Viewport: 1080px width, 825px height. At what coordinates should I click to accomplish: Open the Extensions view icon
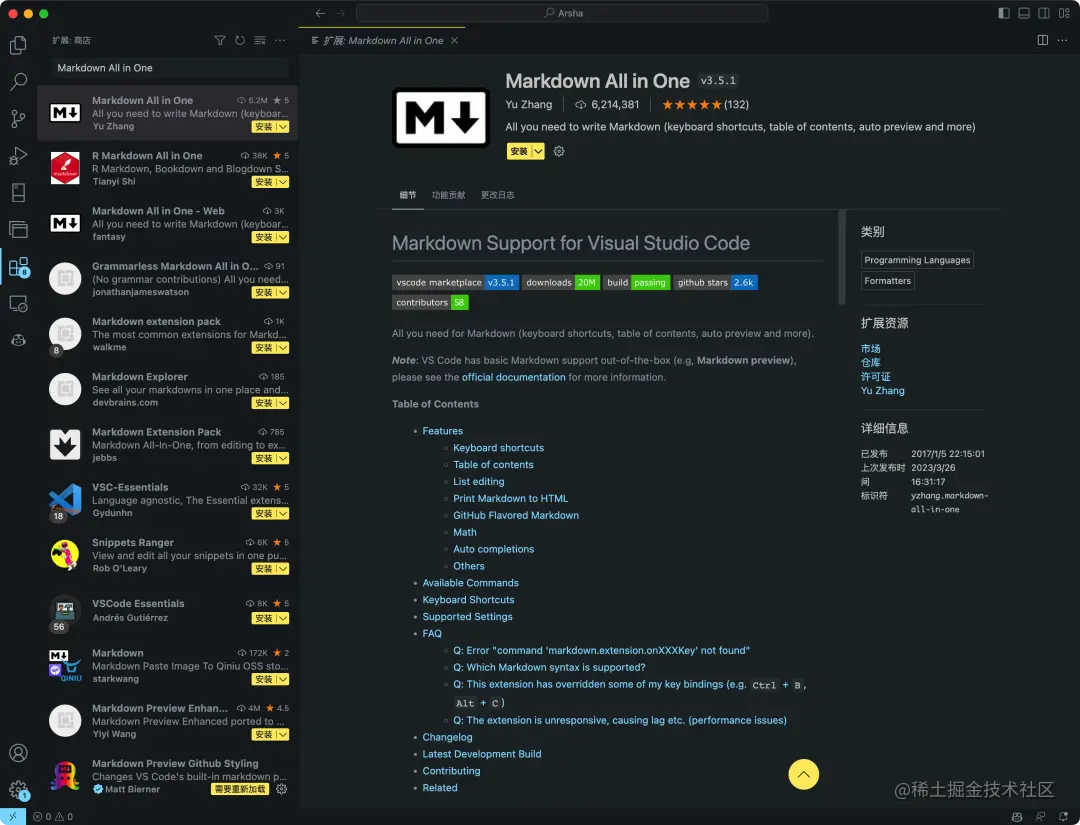[19, 267]
